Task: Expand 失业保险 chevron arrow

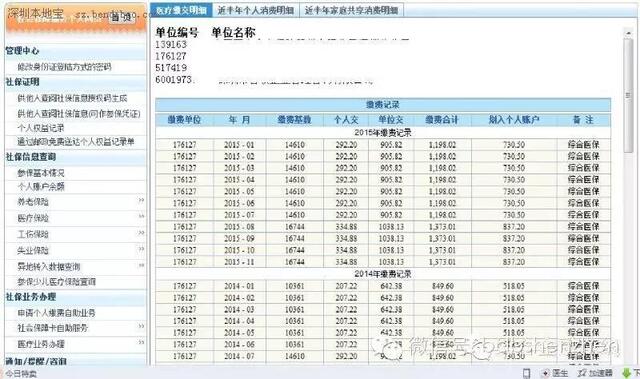Action: 141,248
